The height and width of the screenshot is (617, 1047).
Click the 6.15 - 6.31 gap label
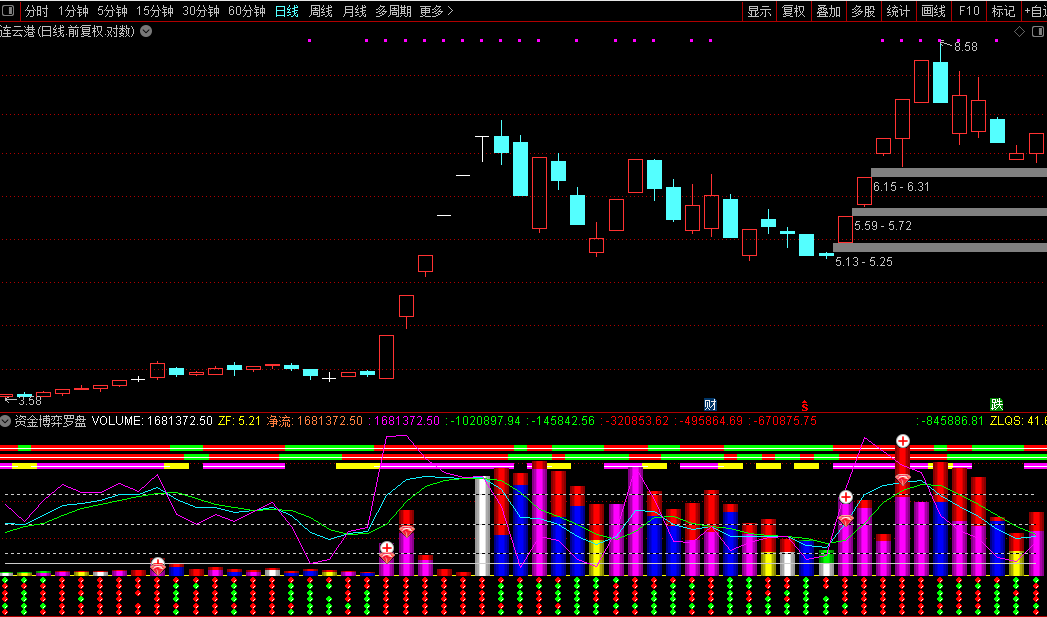[901, 186]
